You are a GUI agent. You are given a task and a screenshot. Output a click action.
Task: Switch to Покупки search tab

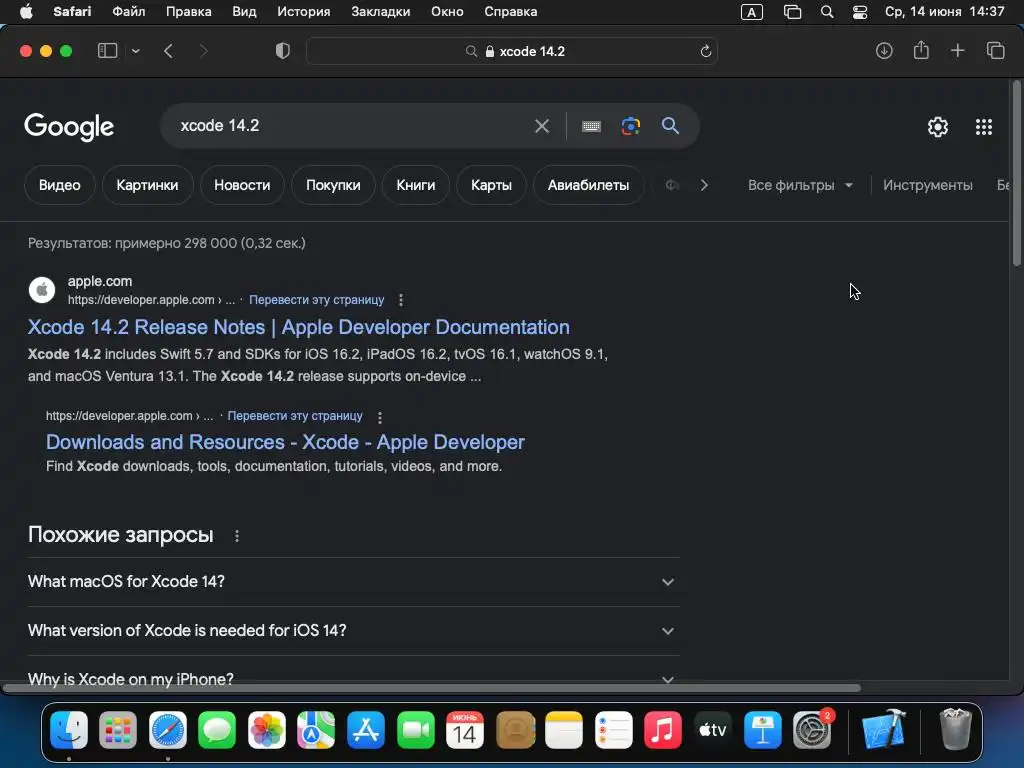[x=333, y=185]
